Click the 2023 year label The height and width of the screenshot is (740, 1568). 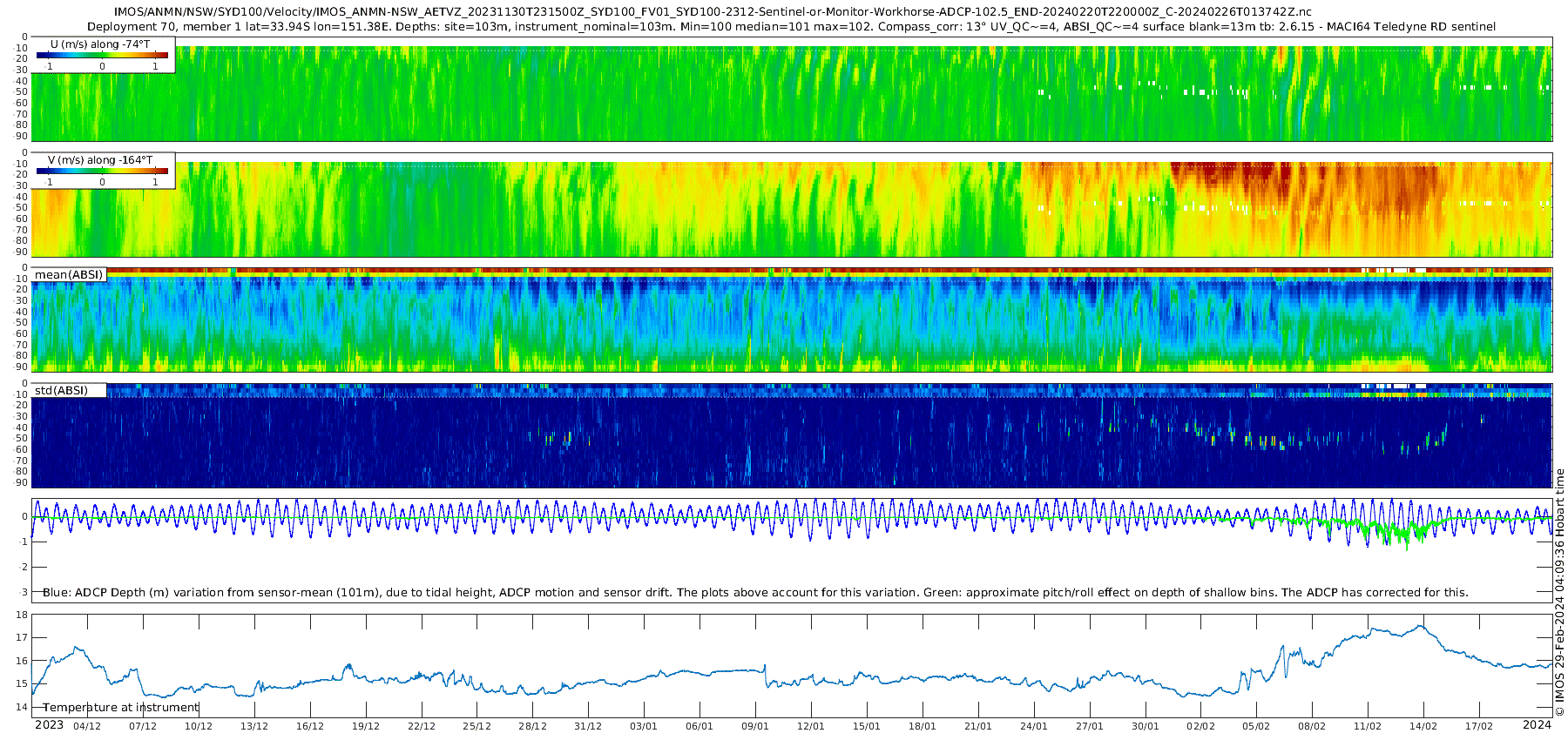click(x=49, y=725)
